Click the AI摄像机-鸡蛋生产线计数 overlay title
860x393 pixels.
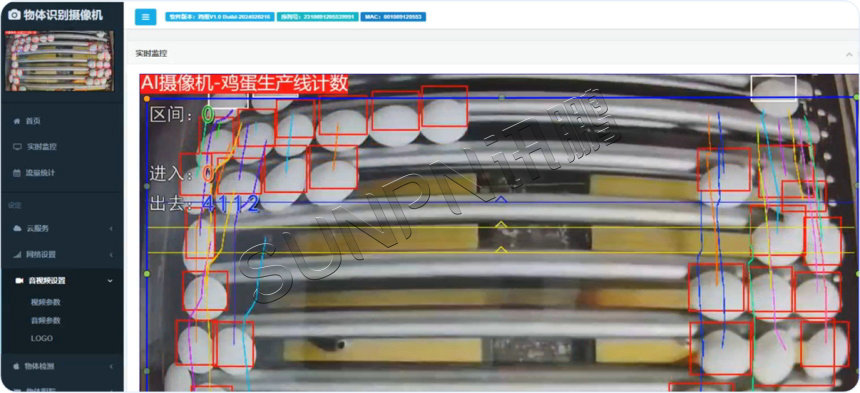click(245, 83)
